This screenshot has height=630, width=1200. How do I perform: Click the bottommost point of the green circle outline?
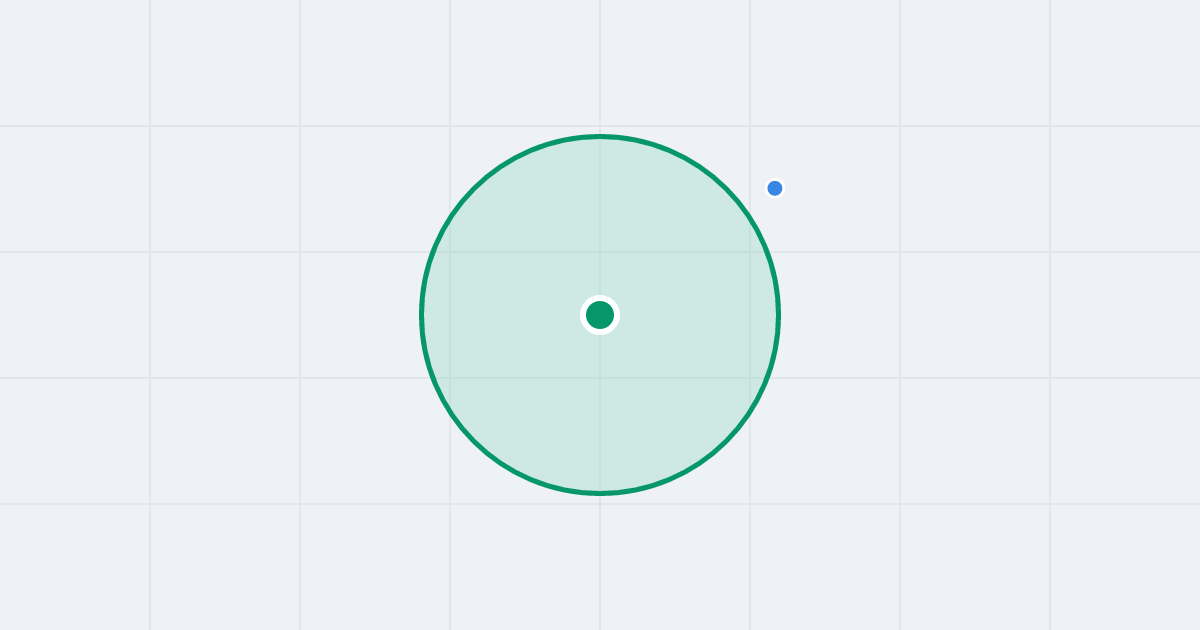click(600, 493)
